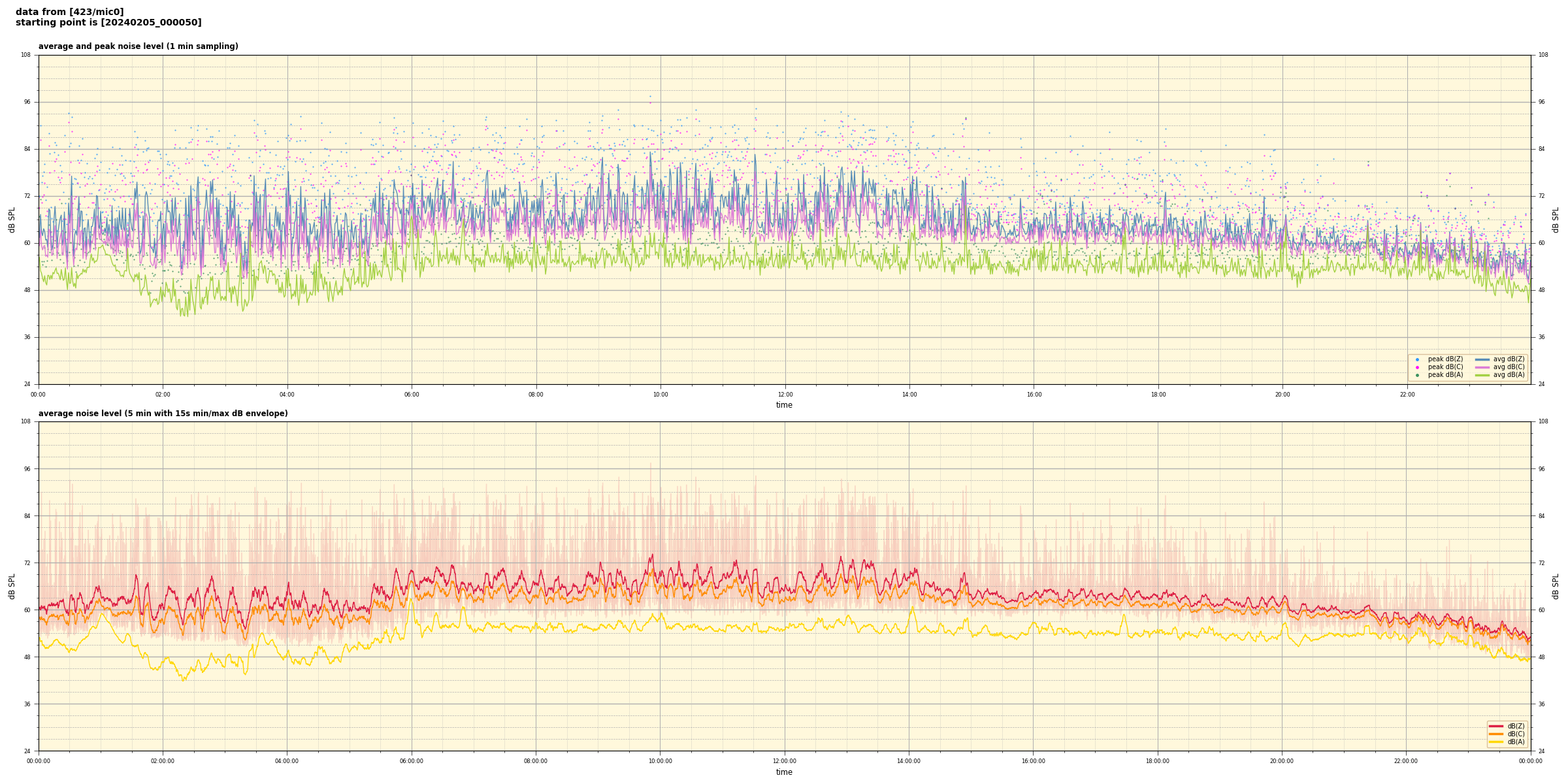Viewport: 1568px width, 784px height.
Task: Click the top chart title about peak noise
Action: (x=138, y=46)
